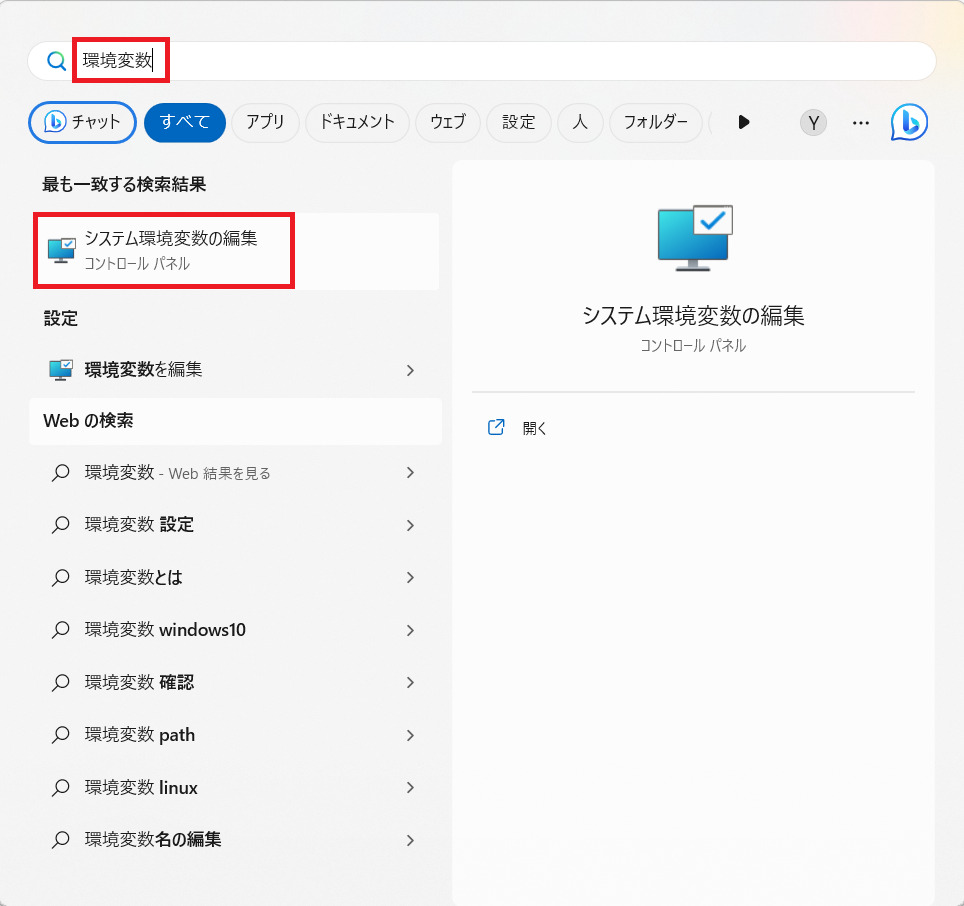Select the 環境変数 設定 web suggestion

[236, 525]
